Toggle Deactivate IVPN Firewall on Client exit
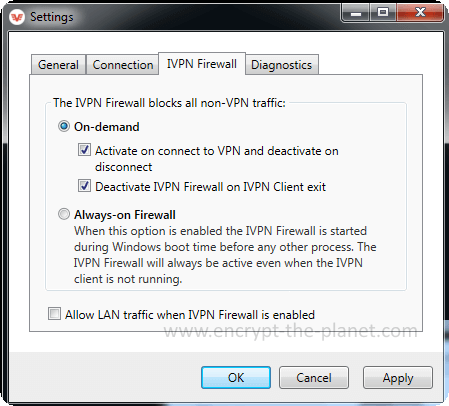Screen dimensions: 449x406 [84, 186]
